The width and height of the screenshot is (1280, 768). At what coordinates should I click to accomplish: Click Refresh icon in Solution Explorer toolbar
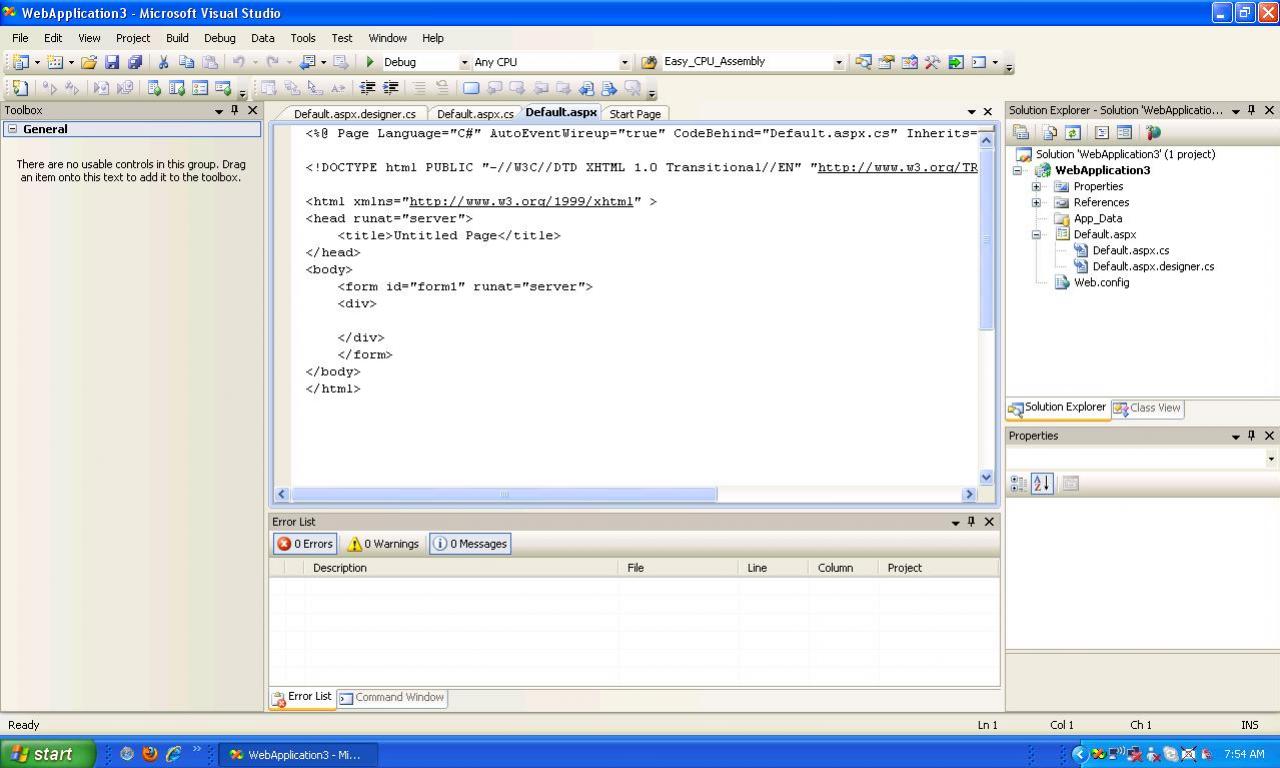tap(1072, 132)
